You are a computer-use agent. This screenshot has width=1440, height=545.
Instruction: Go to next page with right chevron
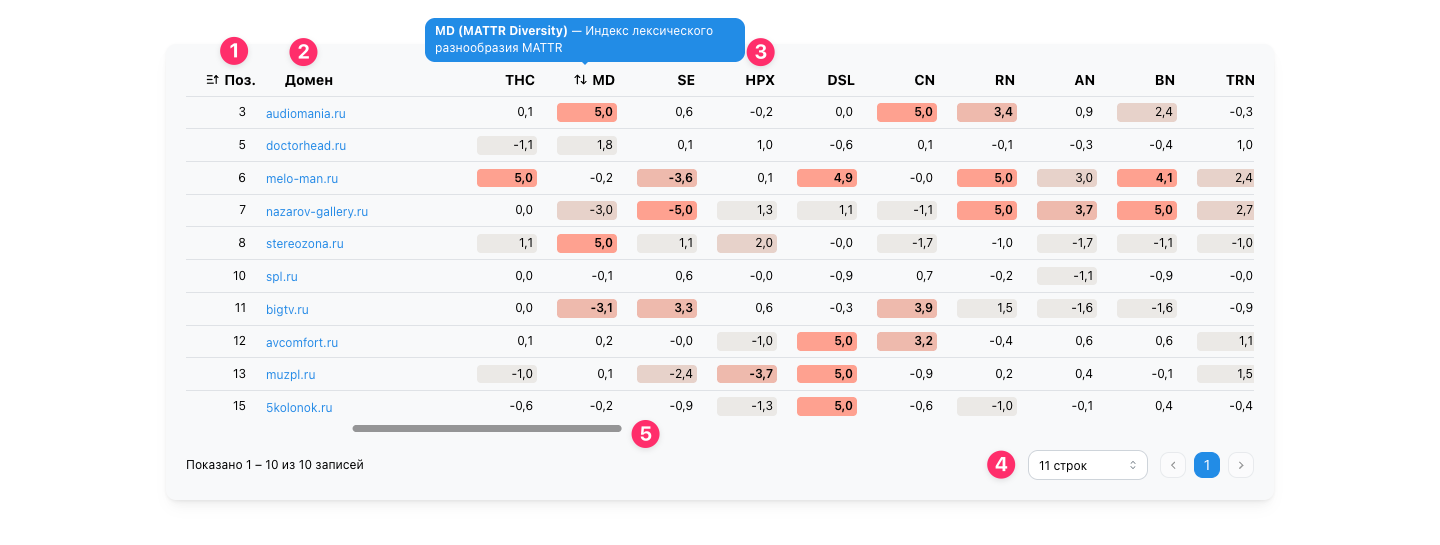pyautogui.click(x=1241, y=465)
